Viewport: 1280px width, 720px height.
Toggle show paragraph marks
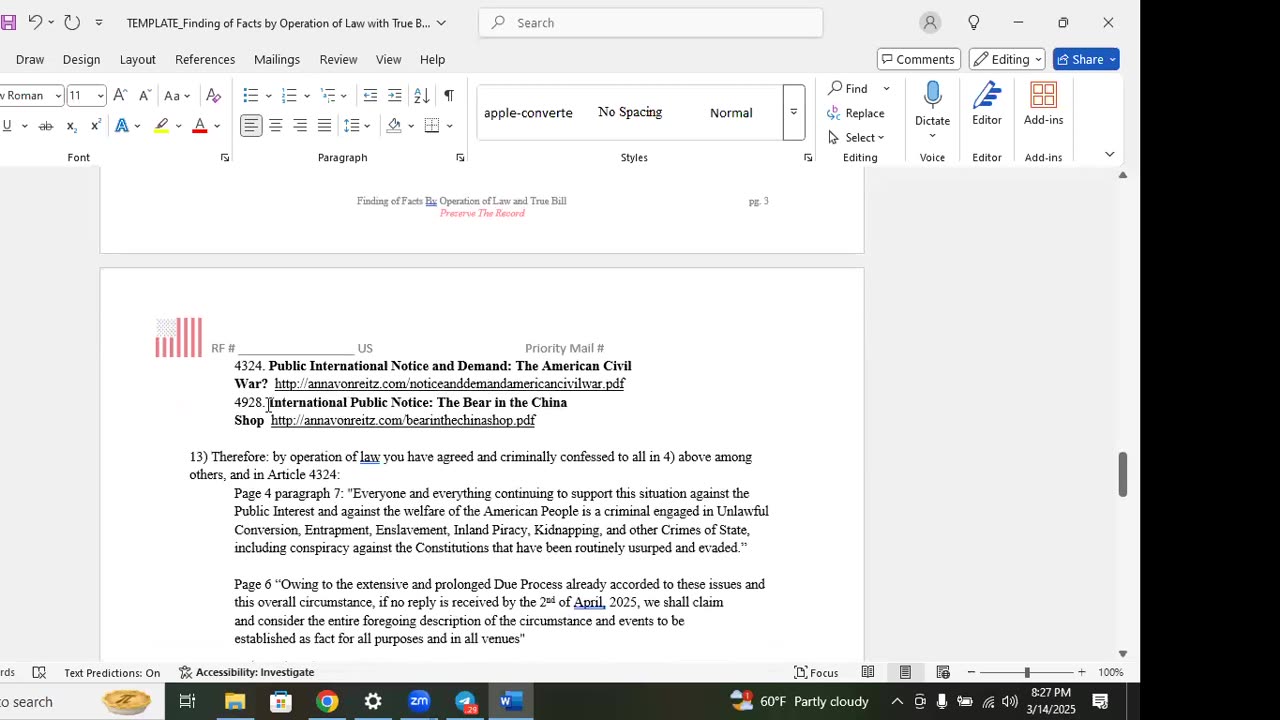coord(449,96)
